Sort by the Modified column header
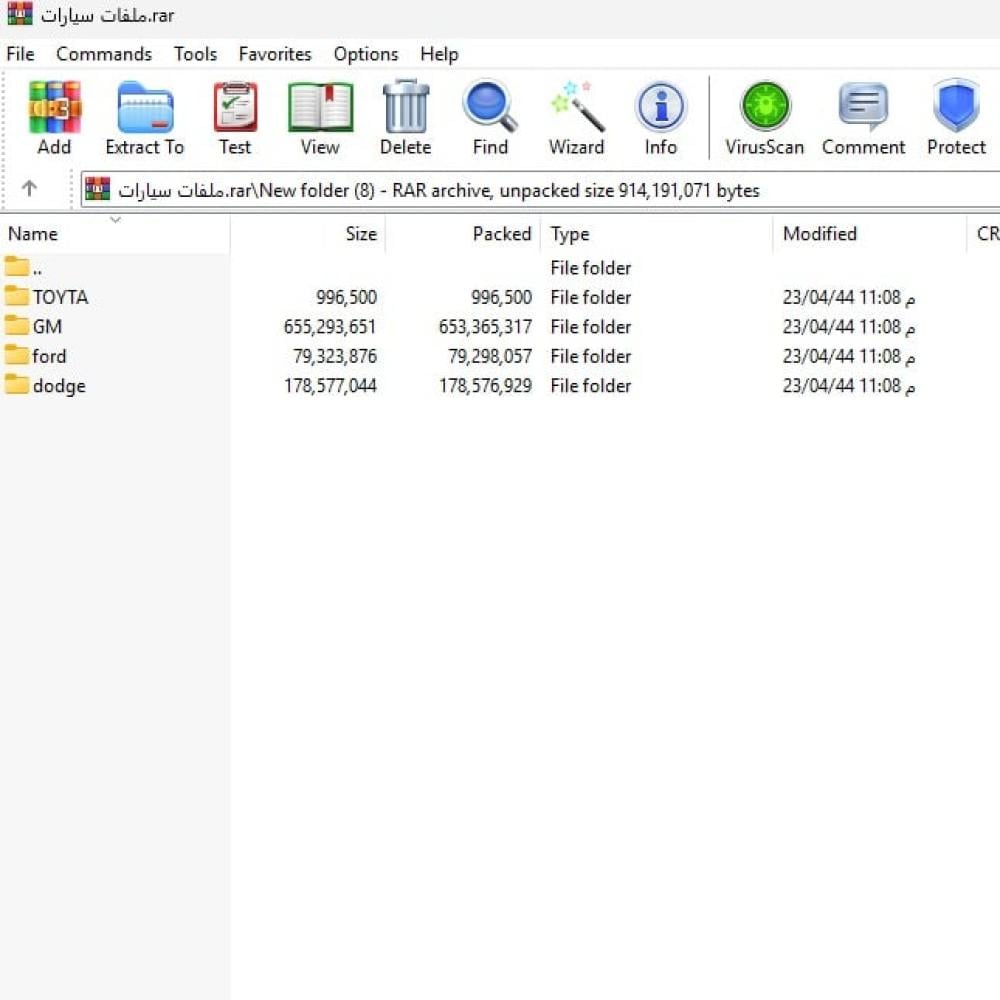Image resolution: width=1000 pixels, height=1000 pixels. coord(819,234)
